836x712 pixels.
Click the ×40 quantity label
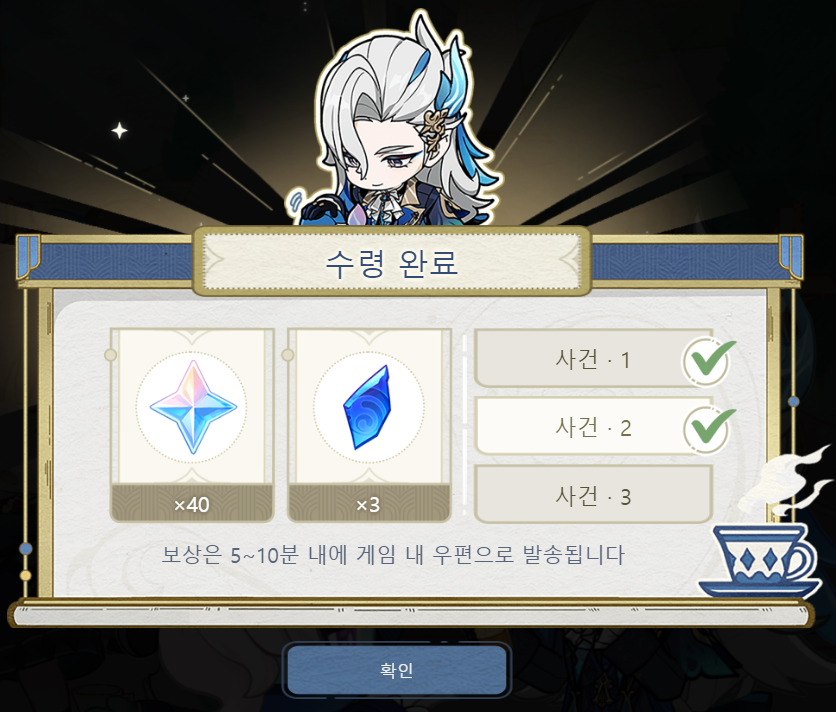192,505
